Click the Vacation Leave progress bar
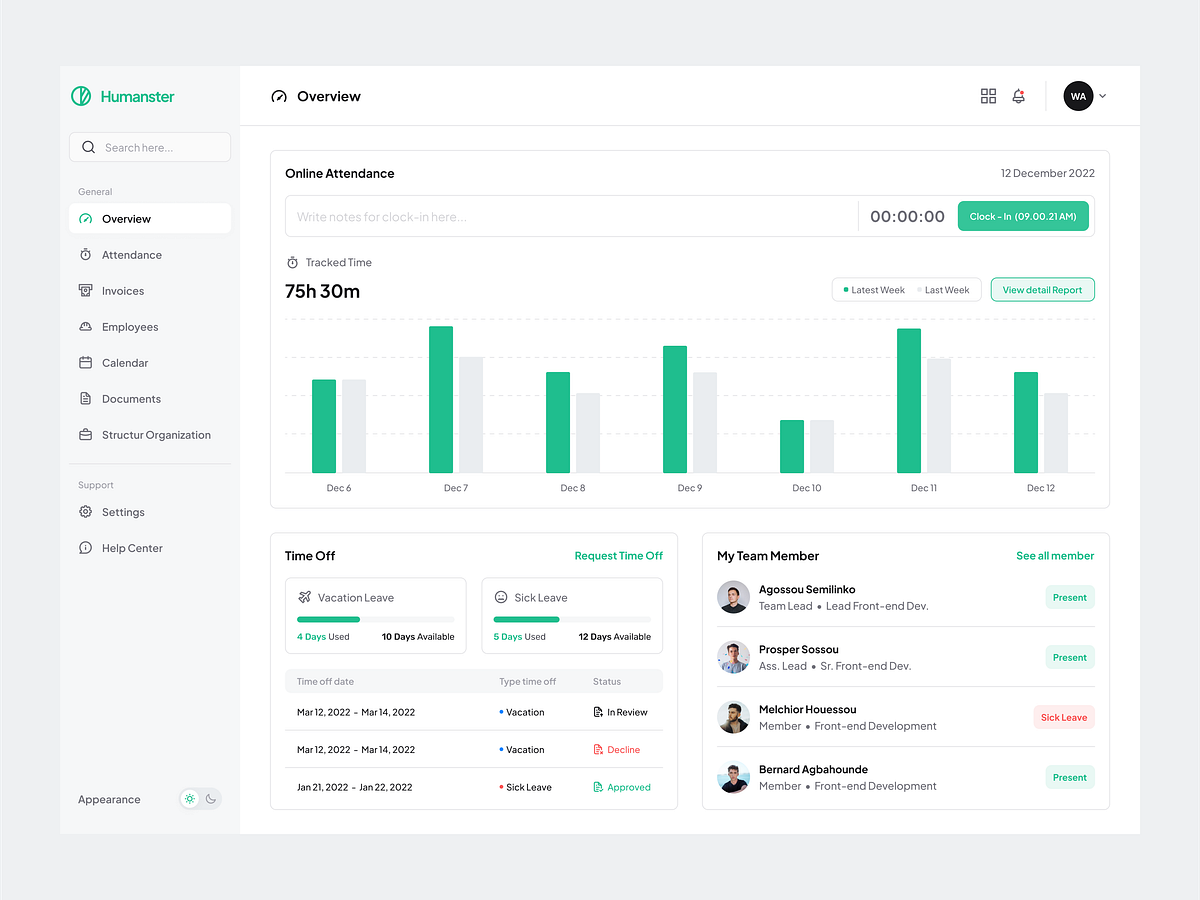 (376, 620)
